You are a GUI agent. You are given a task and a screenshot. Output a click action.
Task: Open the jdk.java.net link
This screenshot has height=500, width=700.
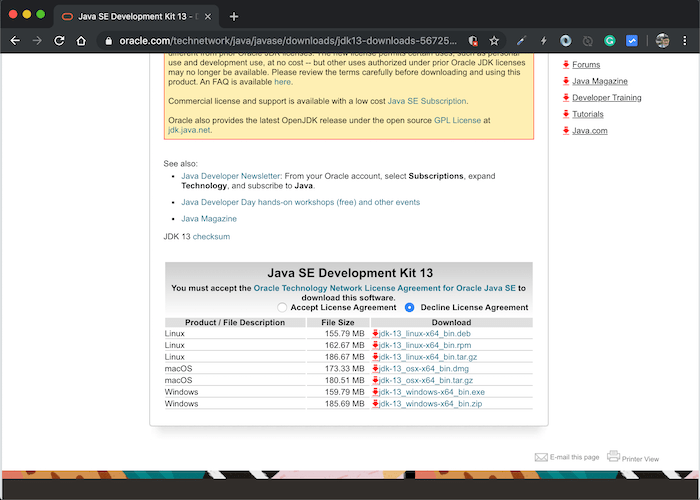point(189,130)
